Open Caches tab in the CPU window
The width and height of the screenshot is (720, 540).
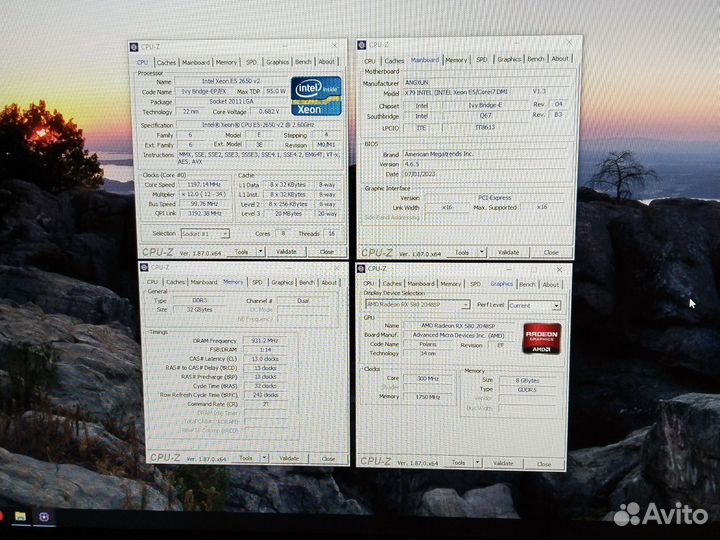pos(166,62)
